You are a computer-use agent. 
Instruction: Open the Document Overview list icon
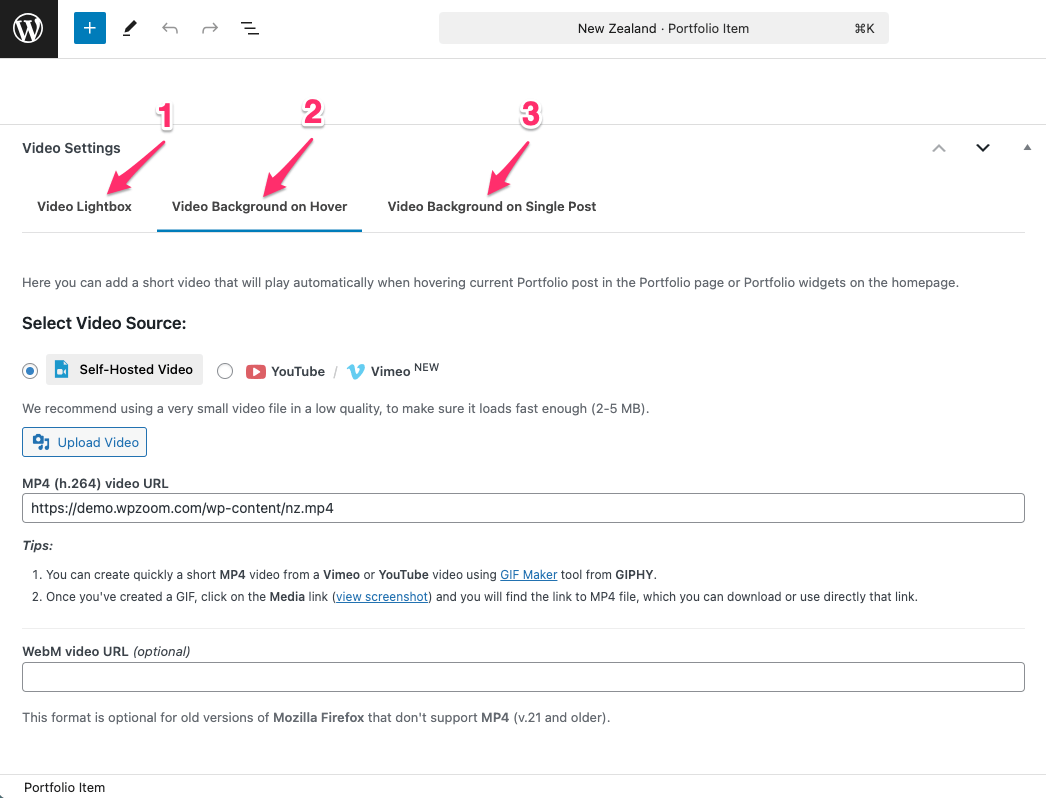[x=250, y=28]
